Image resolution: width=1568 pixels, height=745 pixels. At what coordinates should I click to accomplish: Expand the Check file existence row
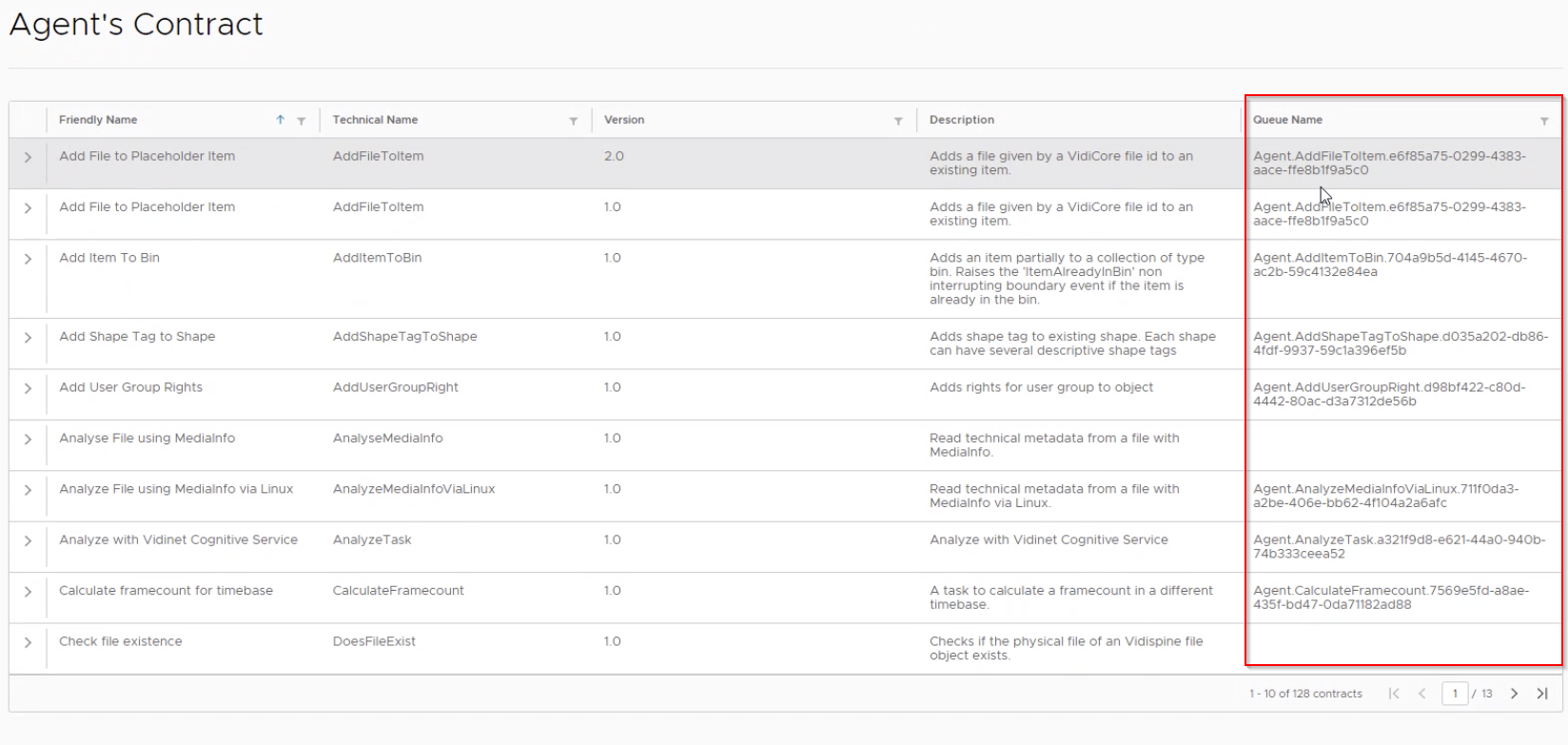pos(28,642)
